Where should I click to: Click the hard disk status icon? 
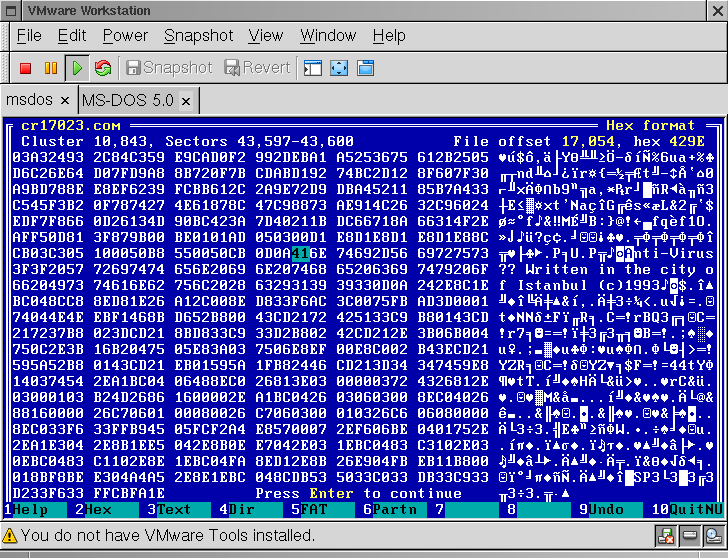point(689,536)
